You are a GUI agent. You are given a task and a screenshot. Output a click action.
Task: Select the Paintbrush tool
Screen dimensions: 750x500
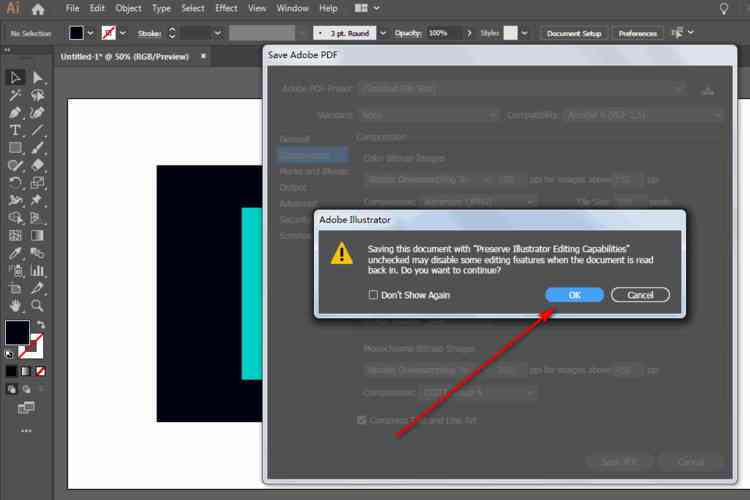click(37, 148)
